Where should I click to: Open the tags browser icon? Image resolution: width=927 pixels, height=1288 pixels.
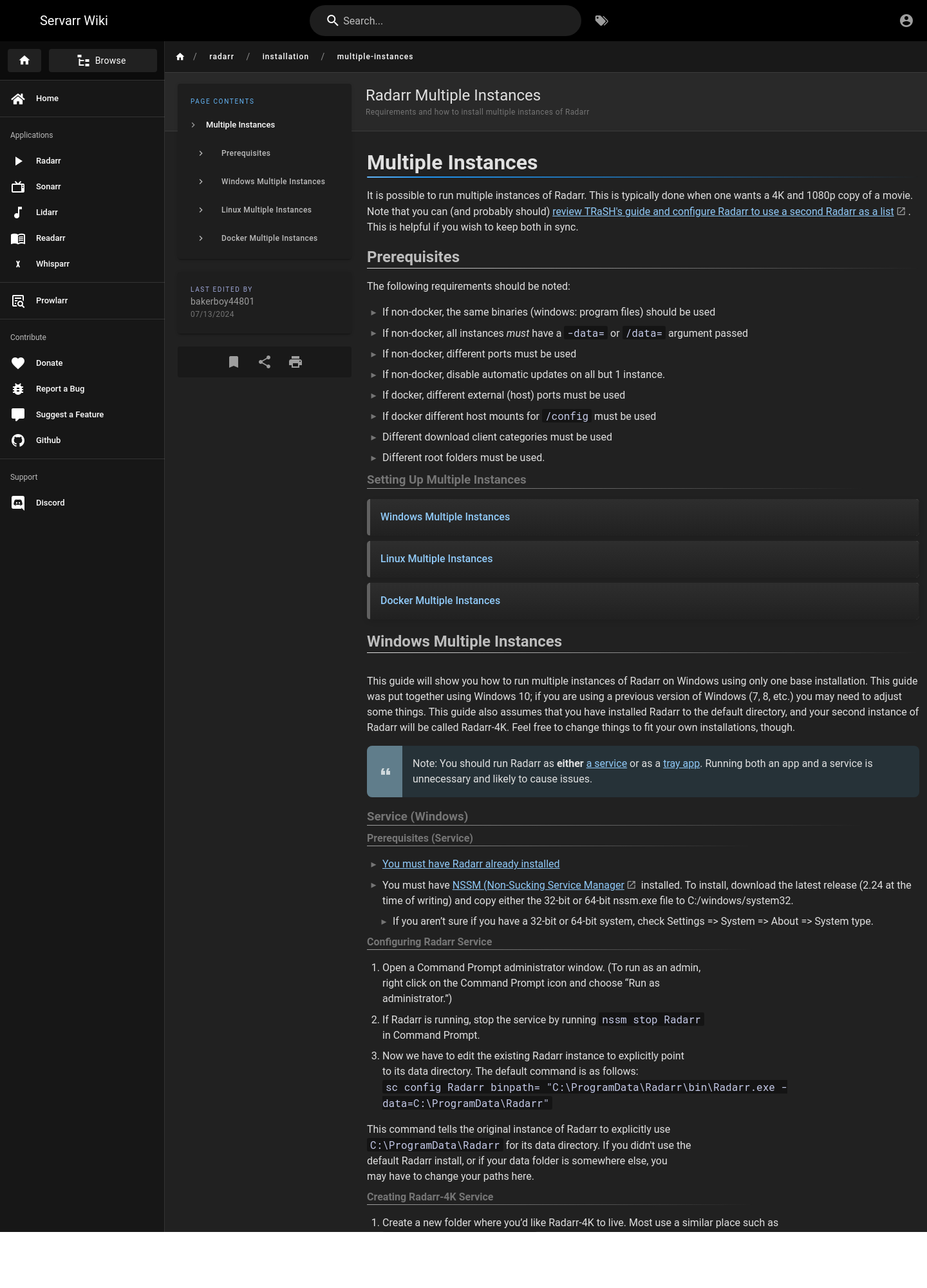pos(601,21)
